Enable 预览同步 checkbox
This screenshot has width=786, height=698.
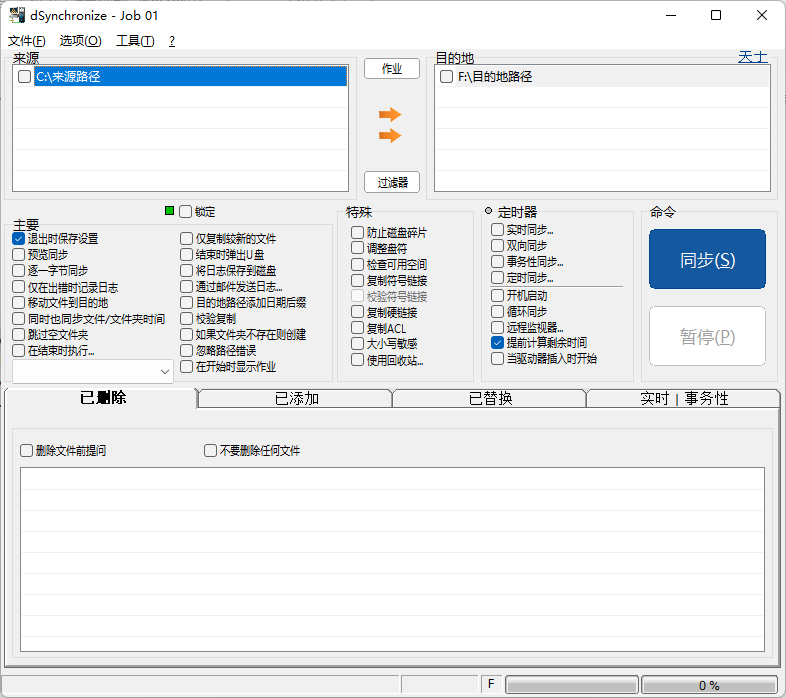[19, 255]
